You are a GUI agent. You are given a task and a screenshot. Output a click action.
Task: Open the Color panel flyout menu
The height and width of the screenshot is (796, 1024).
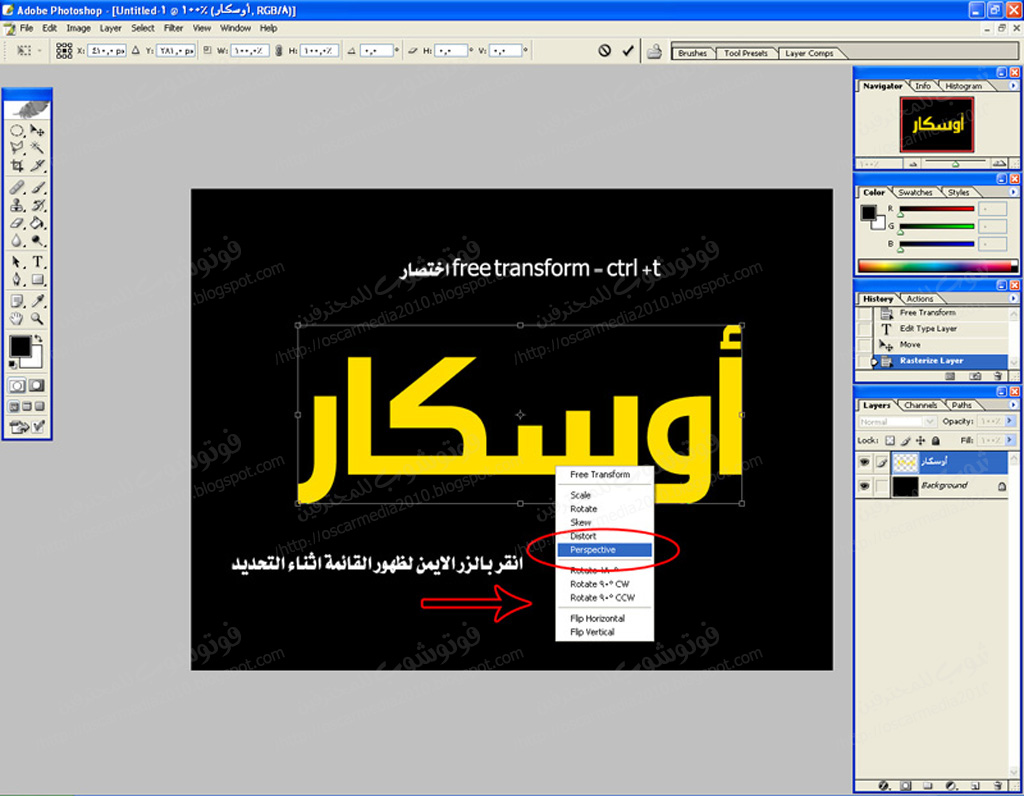coord(1013,192)
